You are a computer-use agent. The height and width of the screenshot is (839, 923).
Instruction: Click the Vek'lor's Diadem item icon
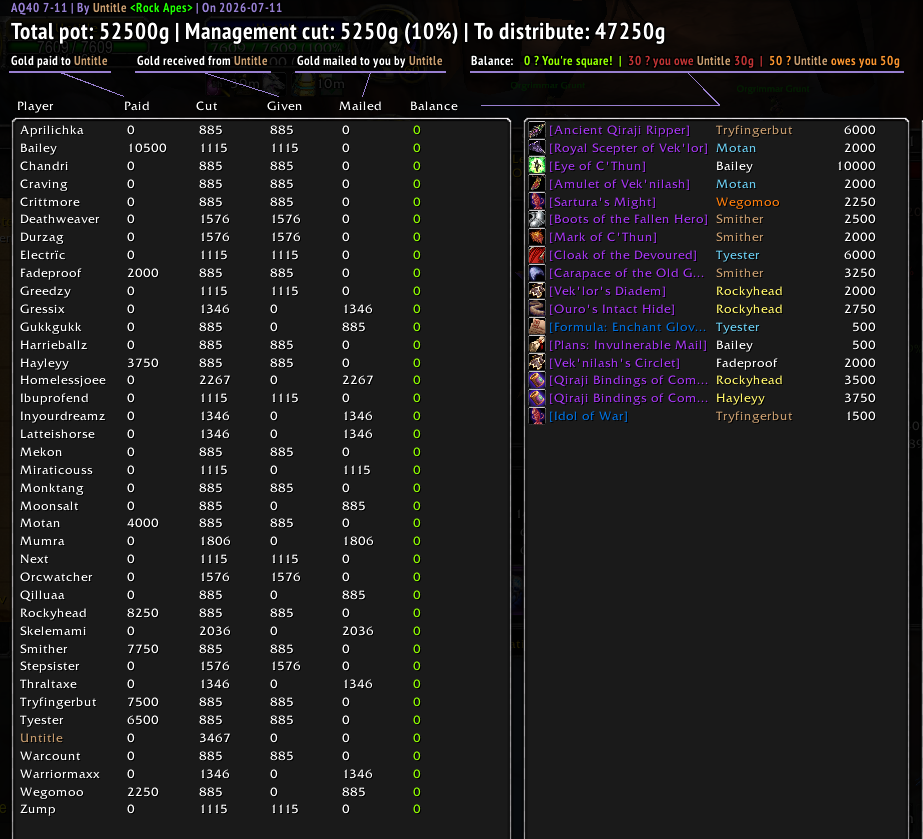click(x=536, y=291)
